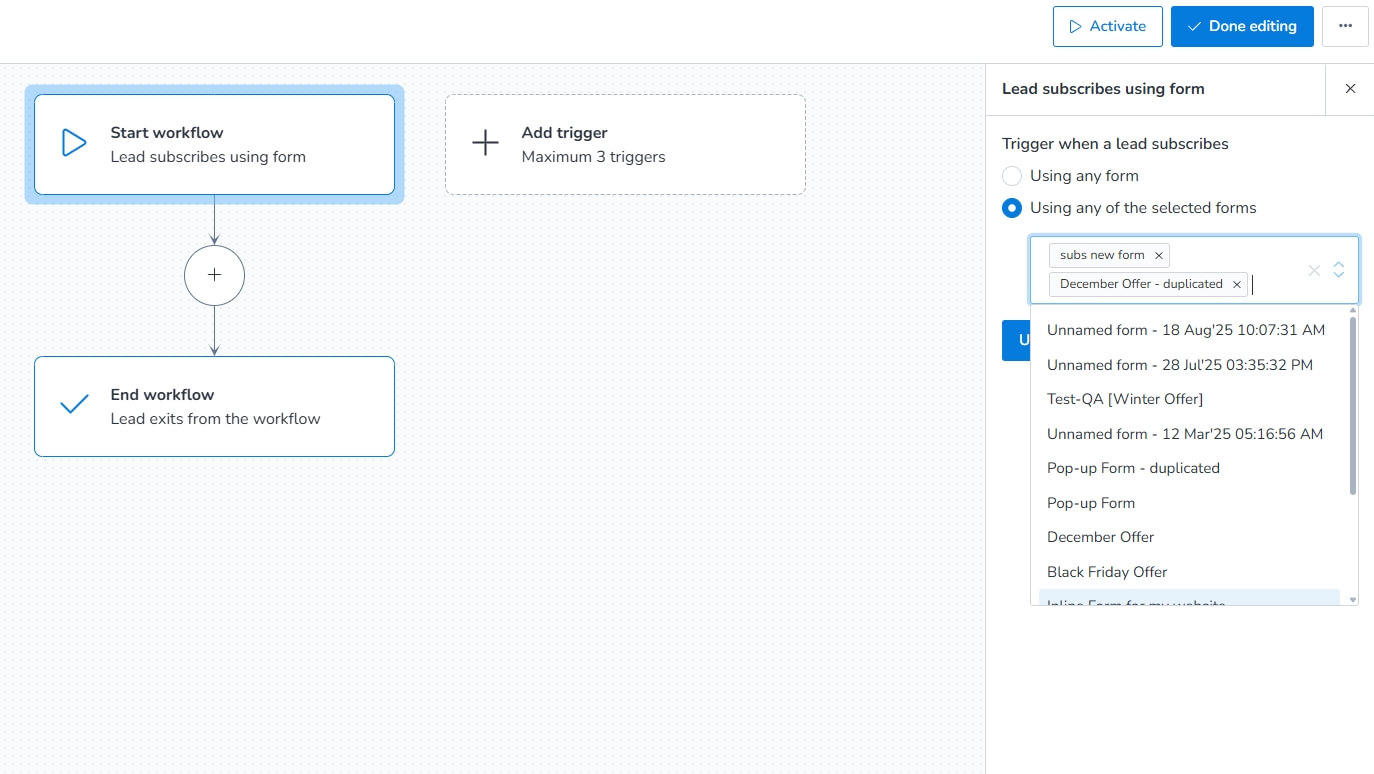This screenshot has height=774, width=1374.
Task: Click the End workflow checkmark icon
Action: (74, 405)
